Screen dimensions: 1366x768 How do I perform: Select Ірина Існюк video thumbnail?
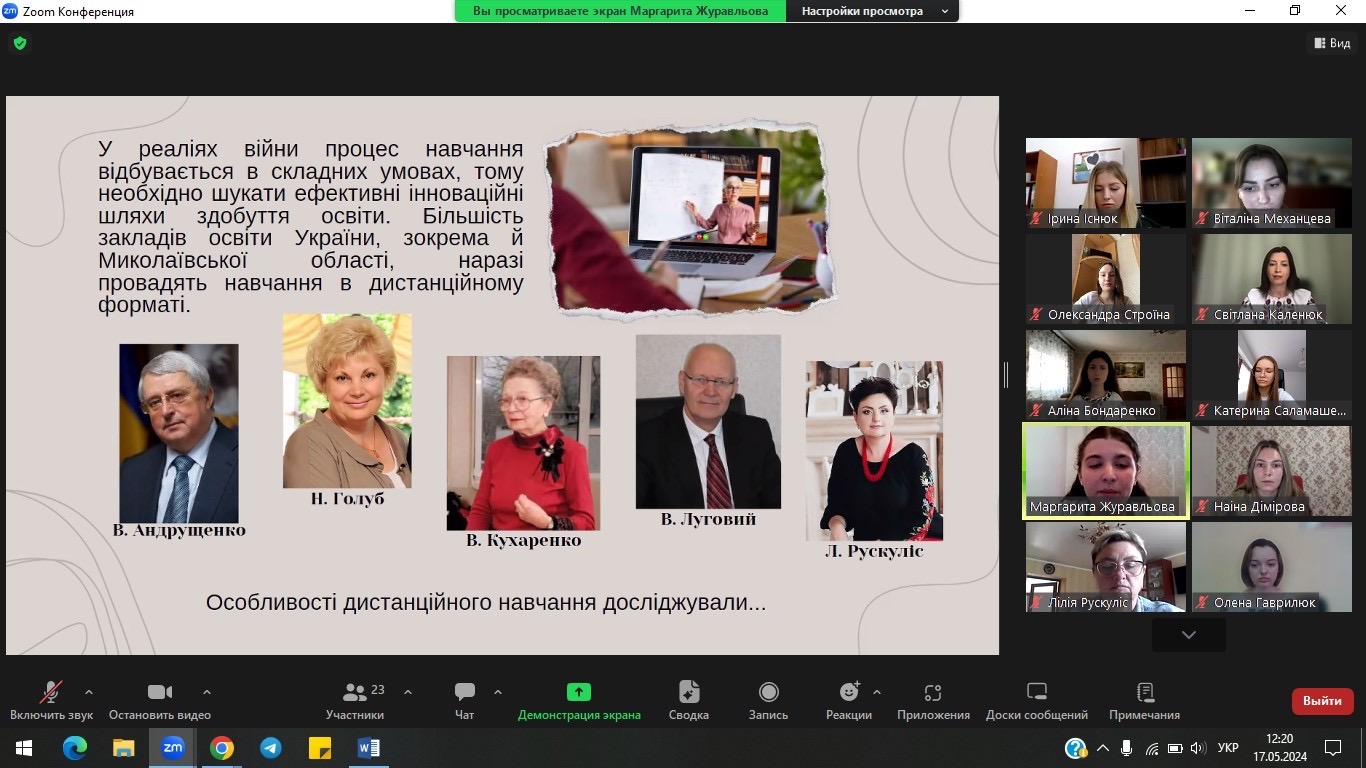click(1106, 183)
